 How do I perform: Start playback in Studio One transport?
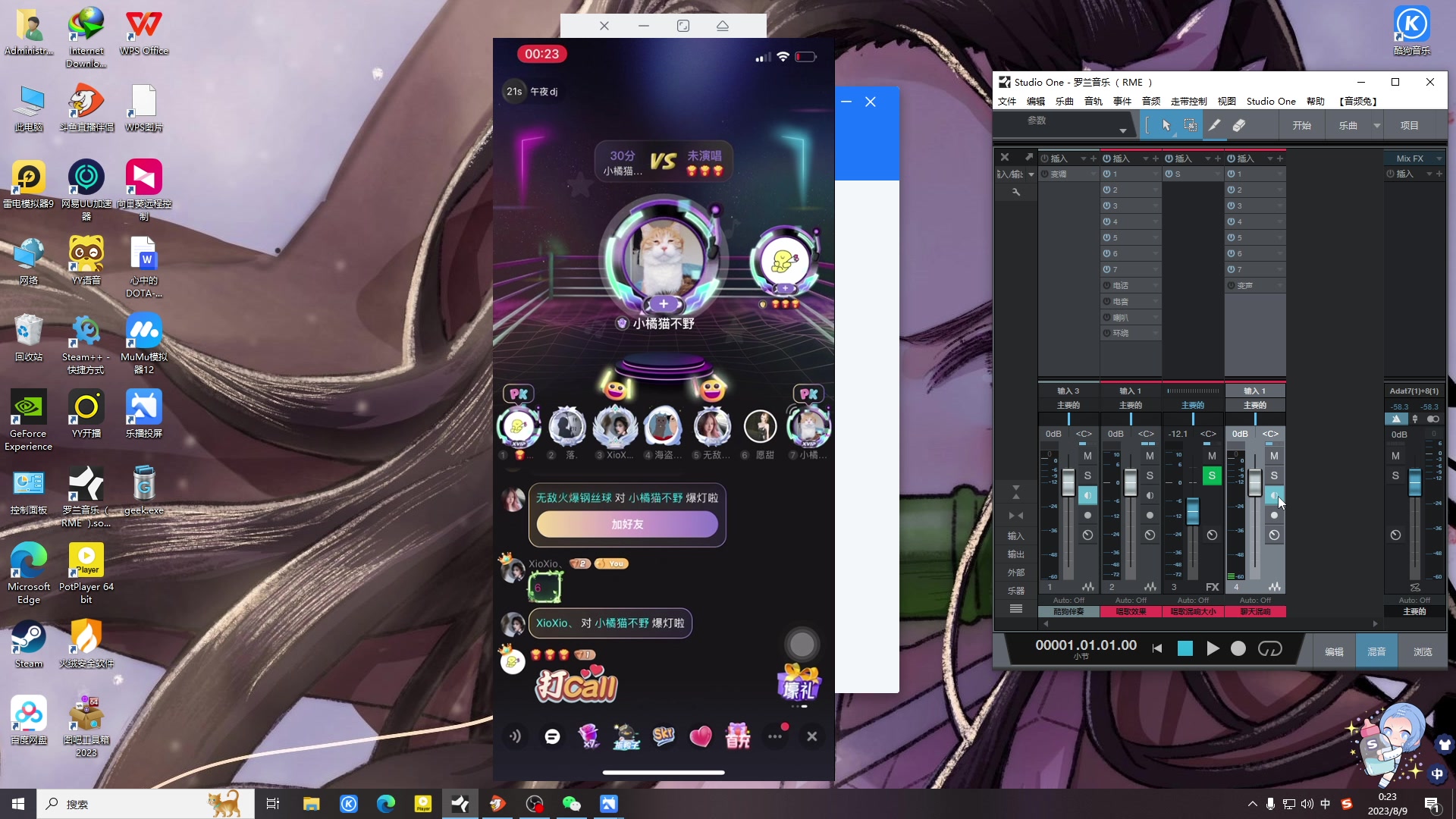click(1213, 648)
